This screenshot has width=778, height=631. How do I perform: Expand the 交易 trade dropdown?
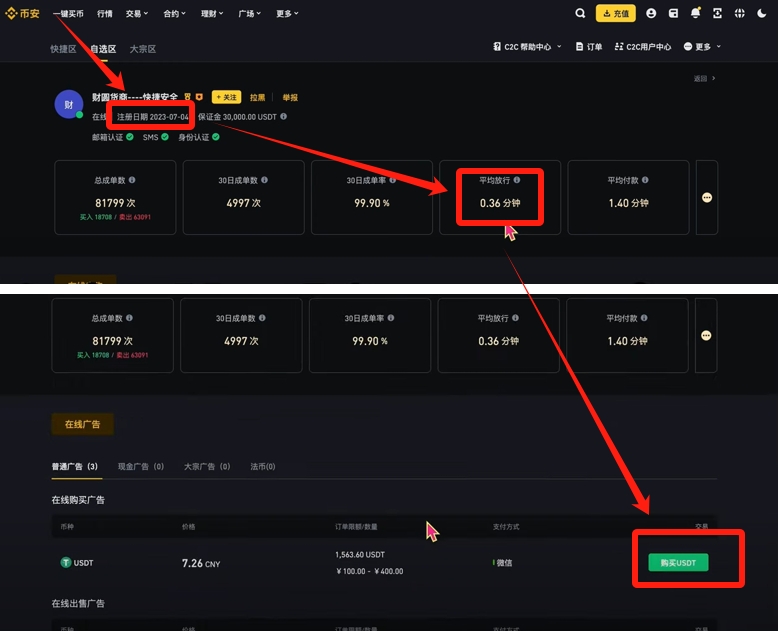point(136,13)
